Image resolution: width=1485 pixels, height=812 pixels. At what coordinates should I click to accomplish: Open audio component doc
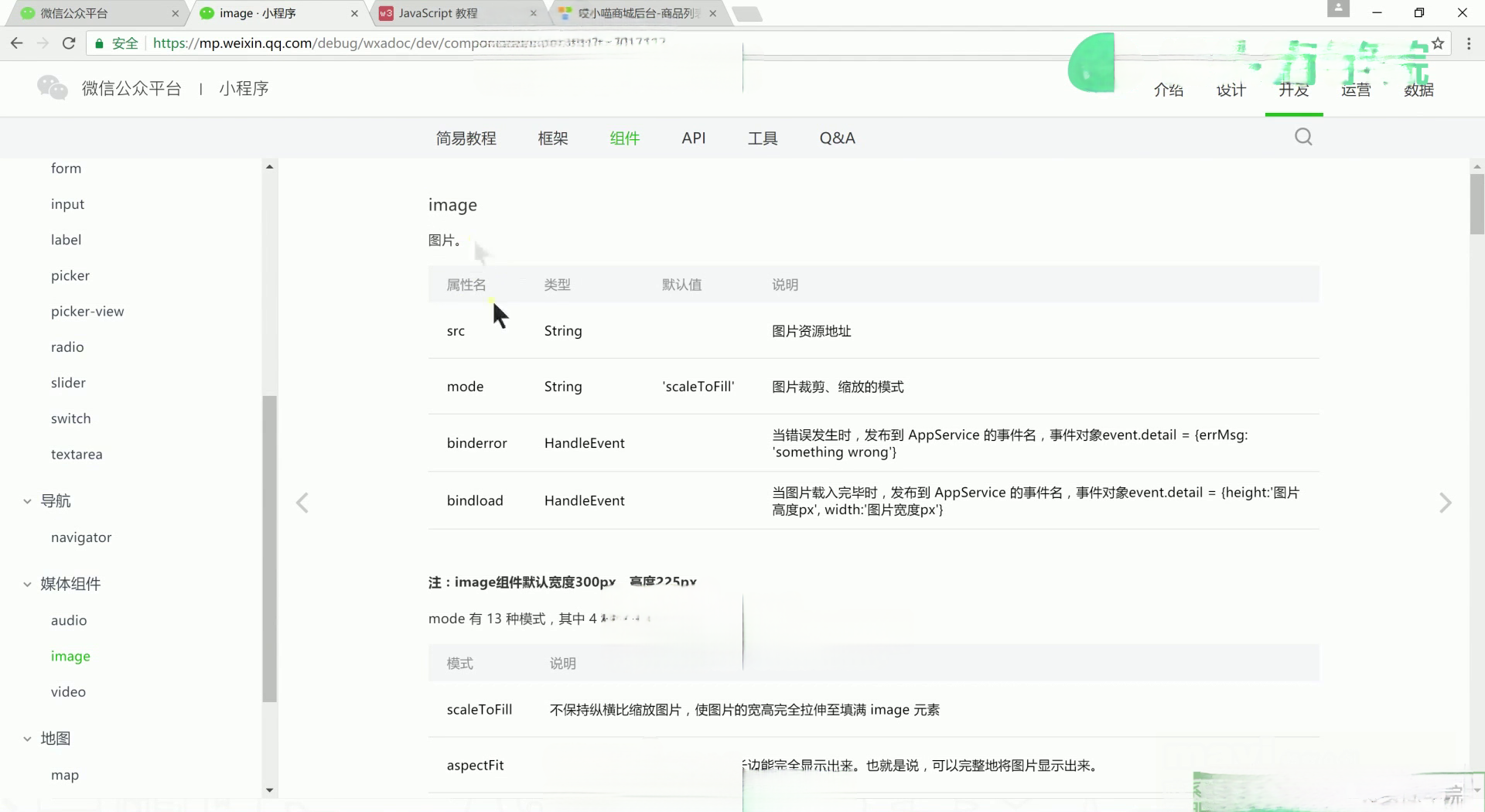pyautogui.click(x=69, y=619)
